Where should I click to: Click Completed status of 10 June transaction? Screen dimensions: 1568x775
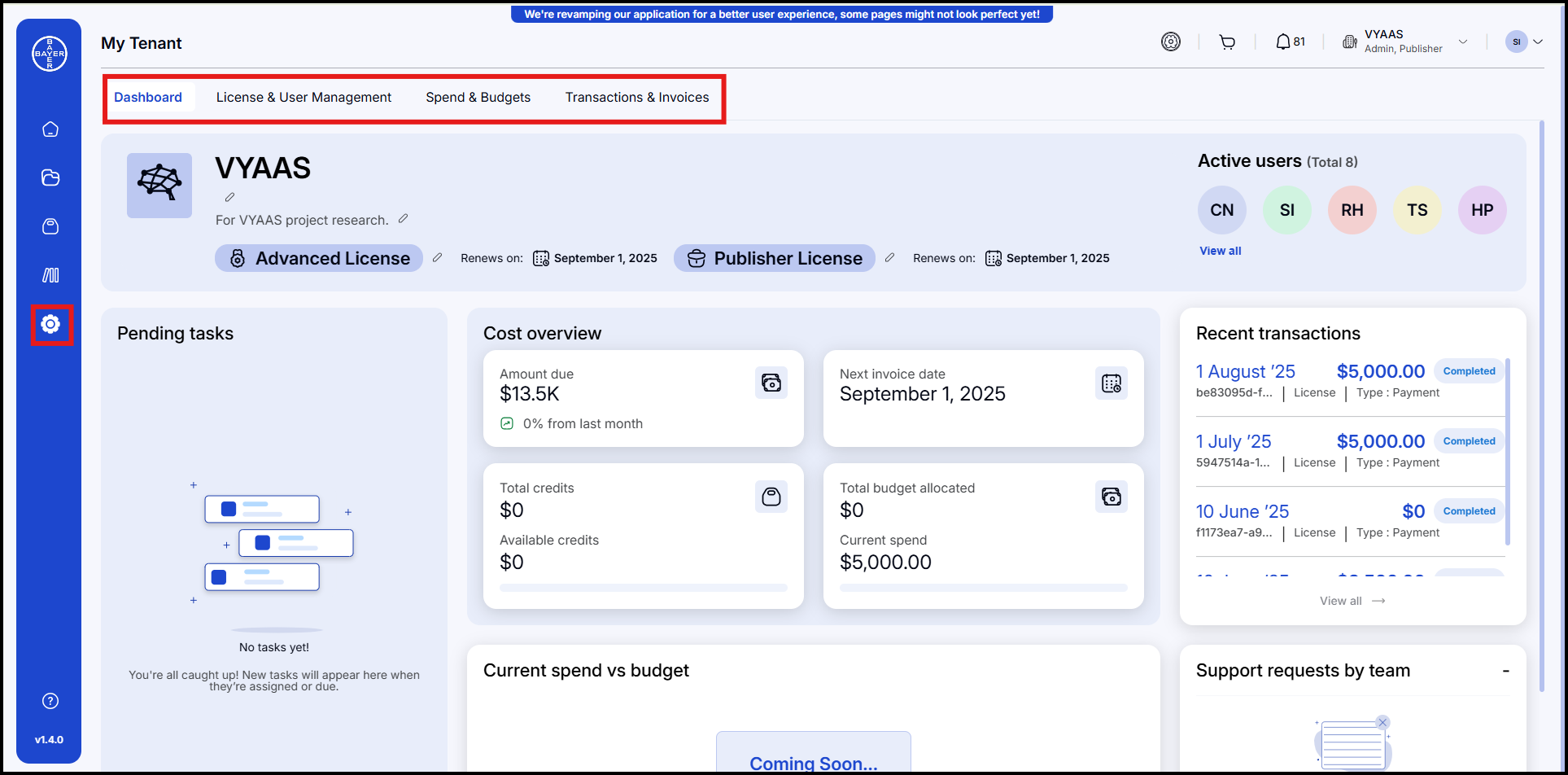click(1469, 511)
